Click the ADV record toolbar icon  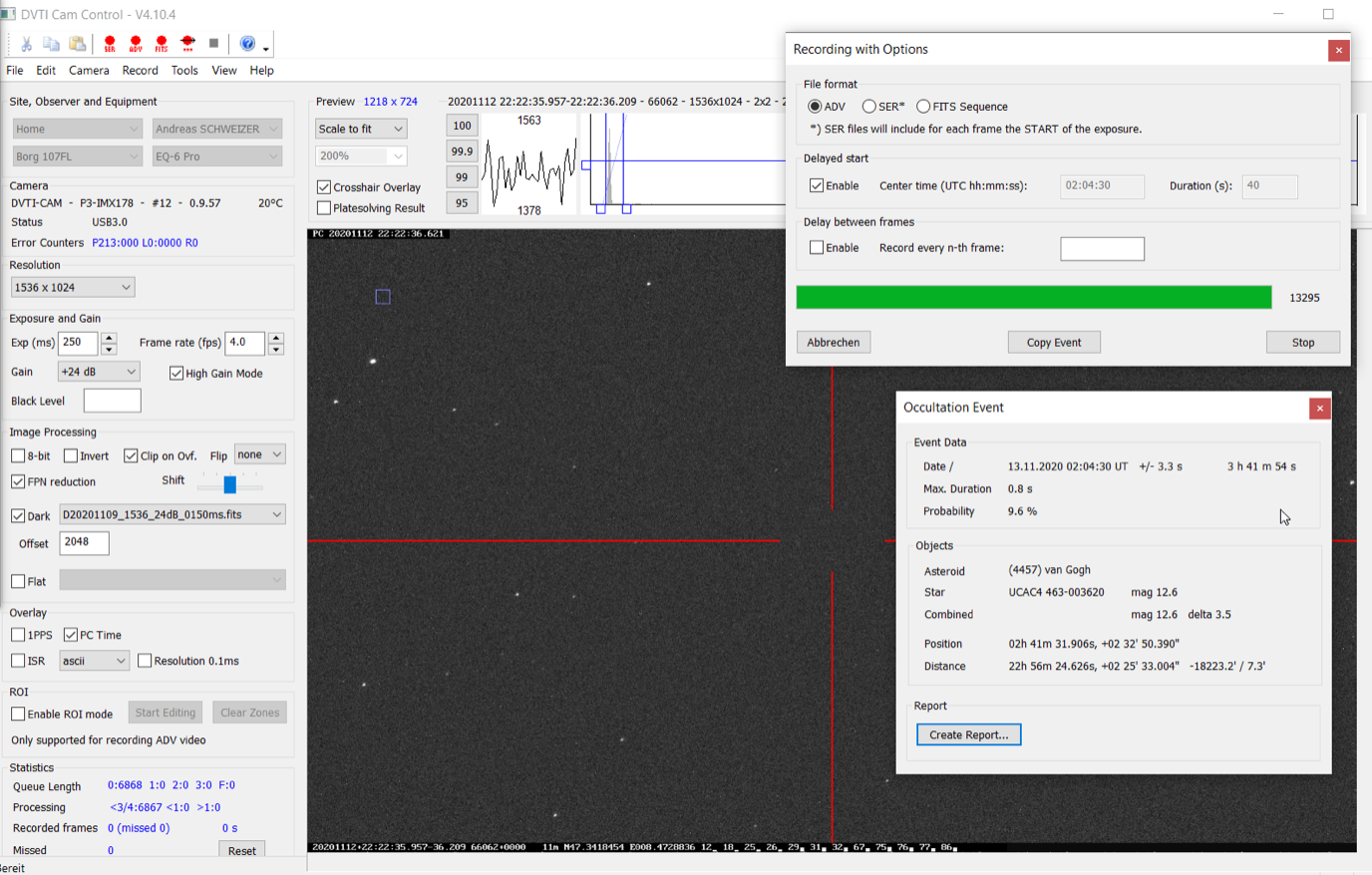(136, 44)
